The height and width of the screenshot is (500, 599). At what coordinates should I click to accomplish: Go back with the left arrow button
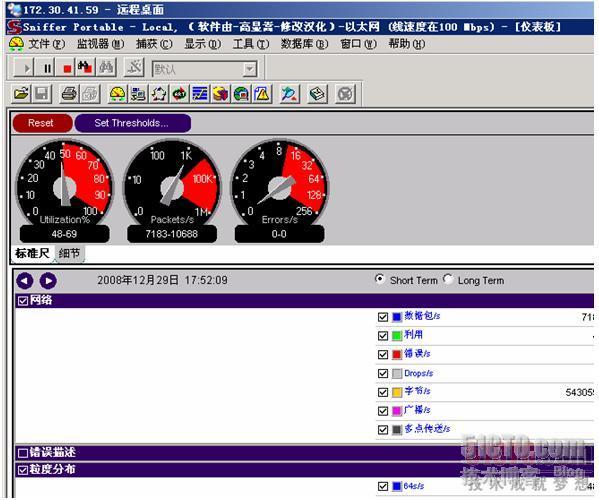[x=24, y=281]
